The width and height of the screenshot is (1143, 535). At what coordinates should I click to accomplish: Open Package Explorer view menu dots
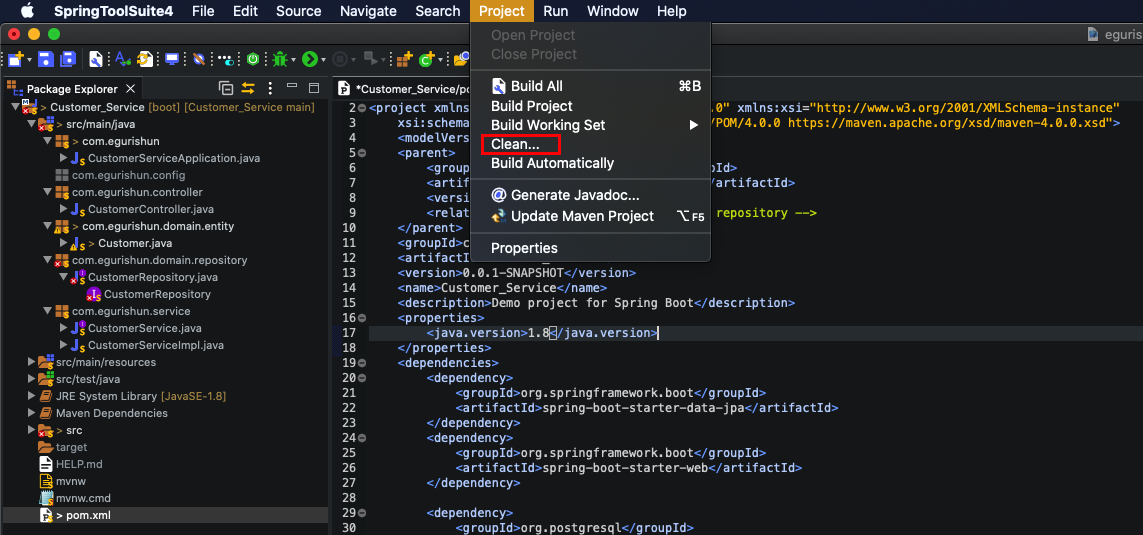[270, 88]
